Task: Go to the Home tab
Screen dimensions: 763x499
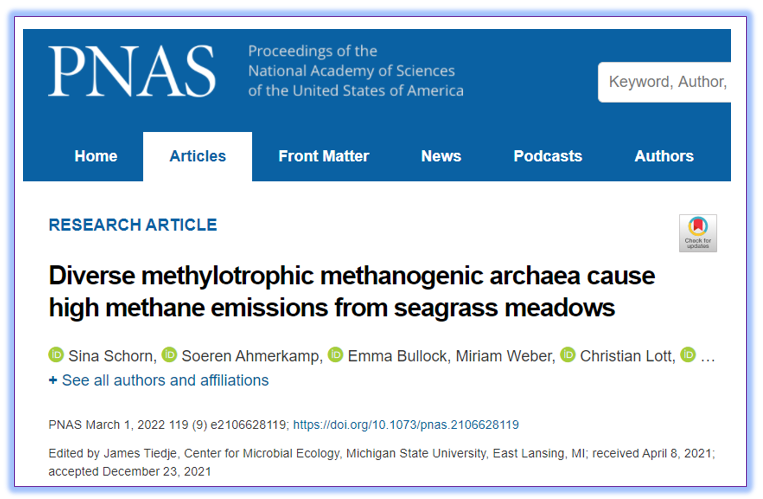Action: click(96, 156)
